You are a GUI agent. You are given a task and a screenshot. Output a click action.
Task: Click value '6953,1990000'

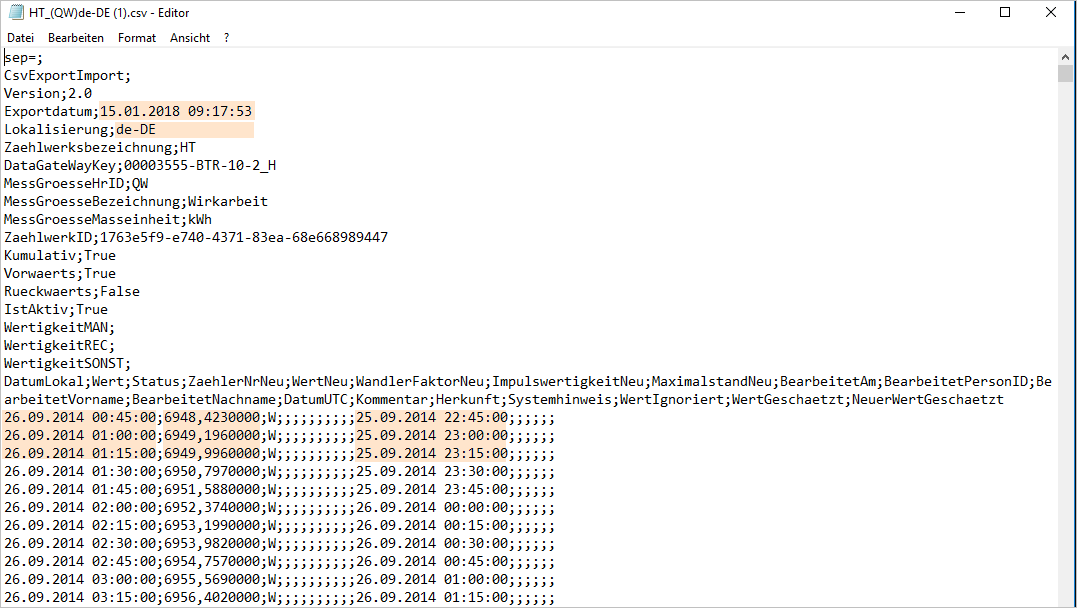212,525
